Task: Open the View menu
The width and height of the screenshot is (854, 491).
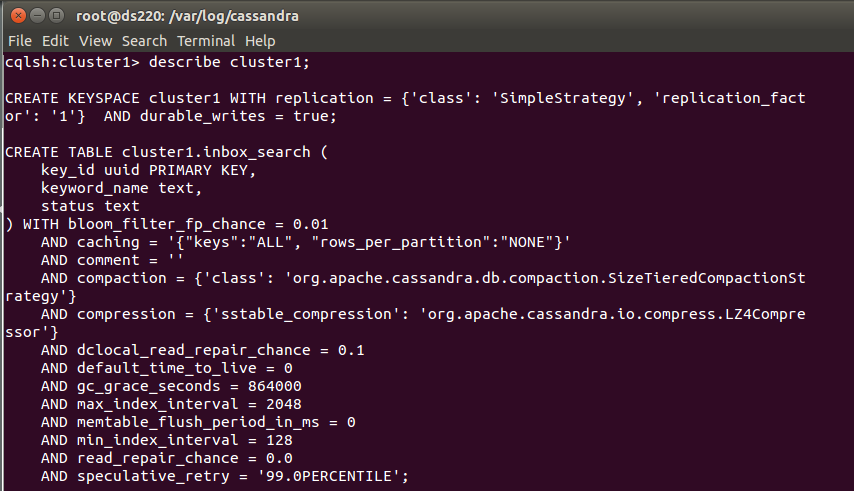Action: 95,41
